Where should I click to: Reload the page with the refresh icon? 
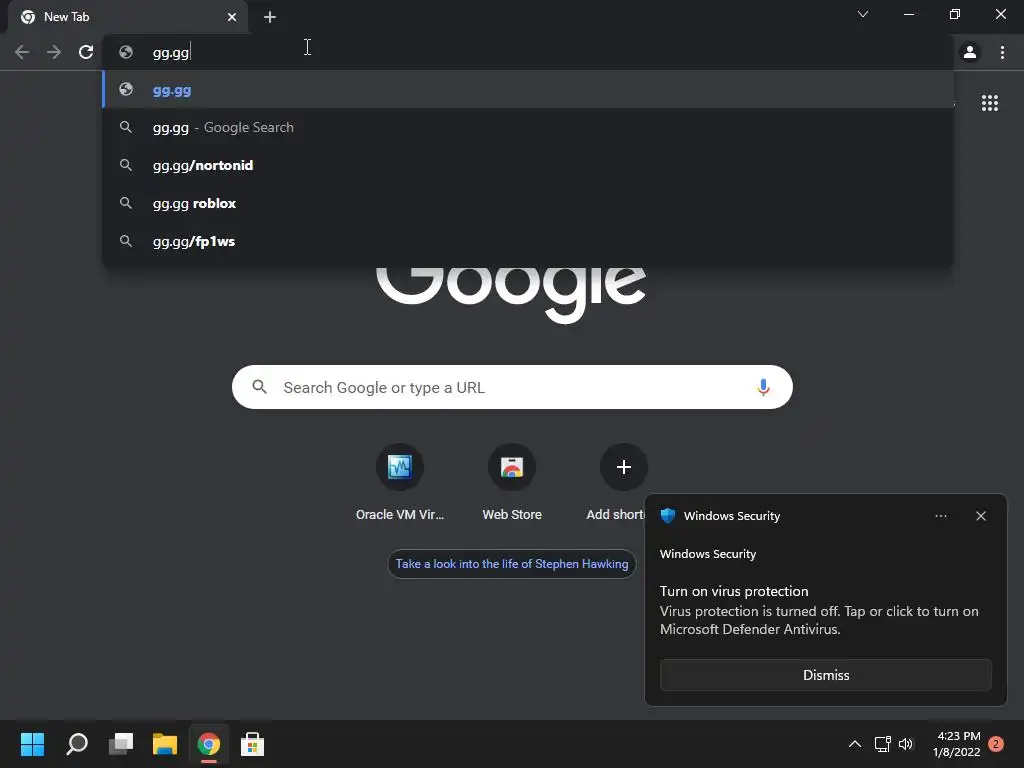(x=86, y=52)
